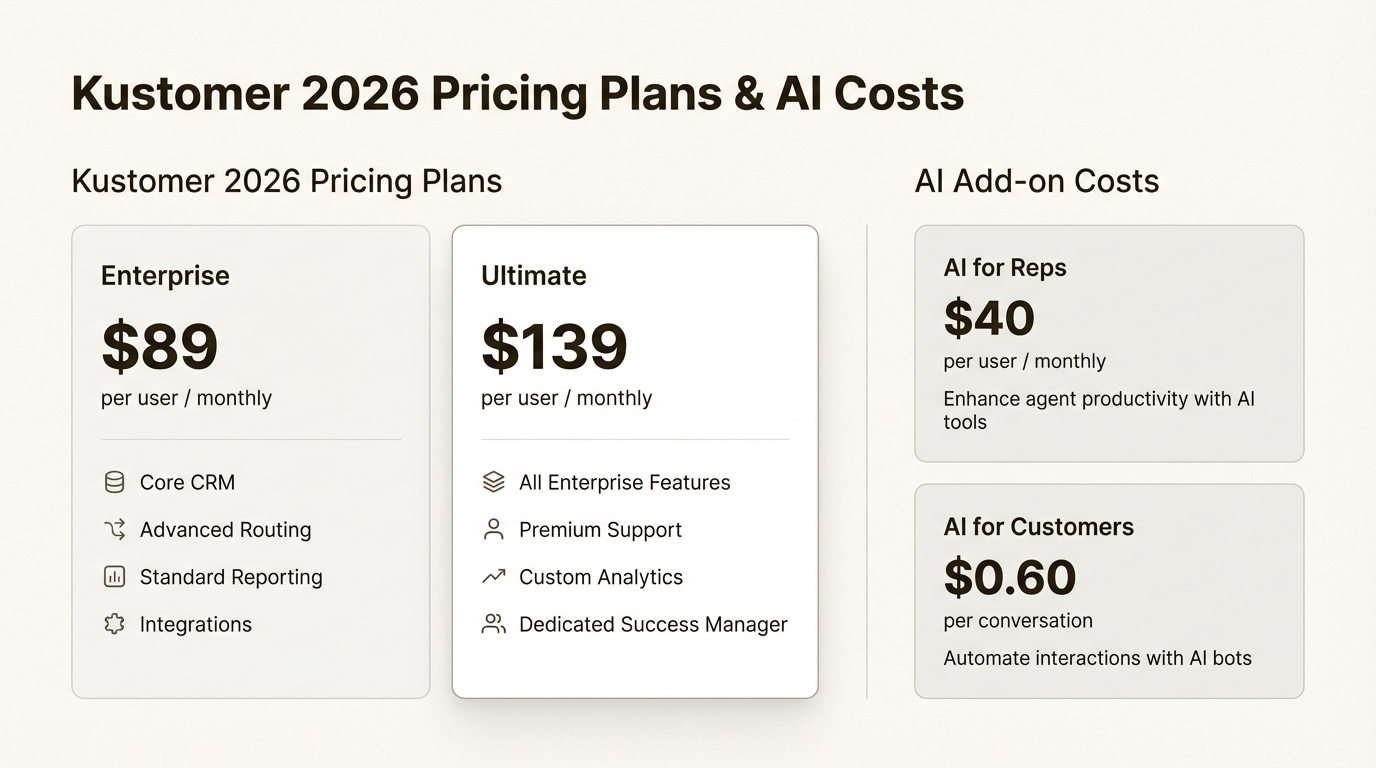Click the $139 Ultimate price

(x=554, y=346)
